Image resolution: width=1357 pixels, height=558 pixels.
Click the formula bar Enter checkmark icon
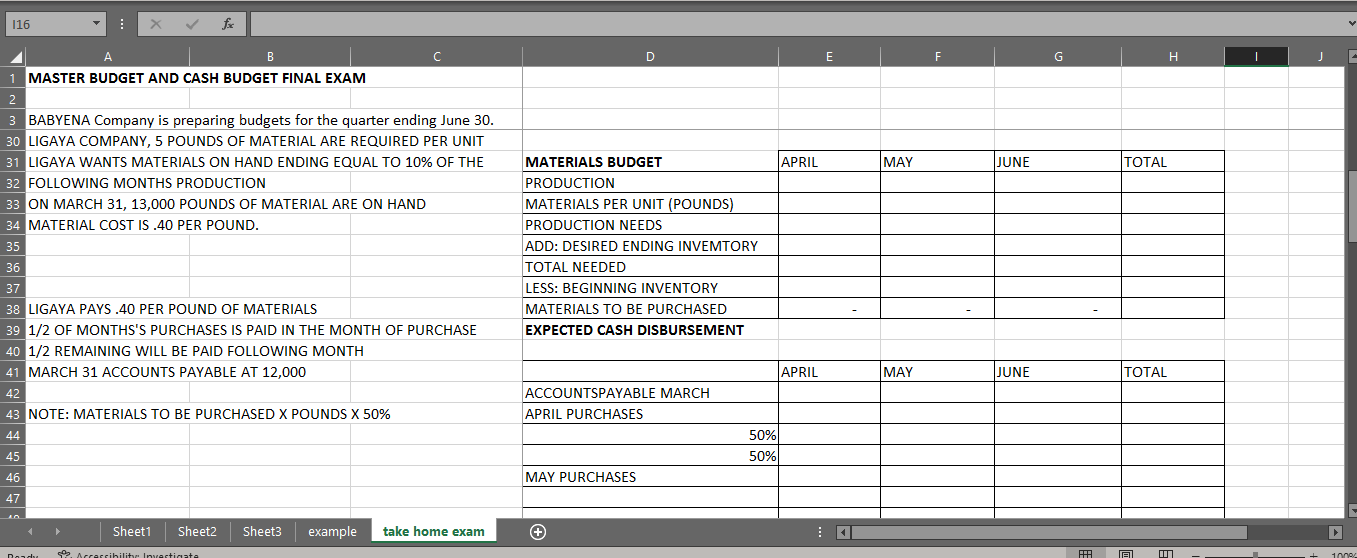click(x=193, y=24)
